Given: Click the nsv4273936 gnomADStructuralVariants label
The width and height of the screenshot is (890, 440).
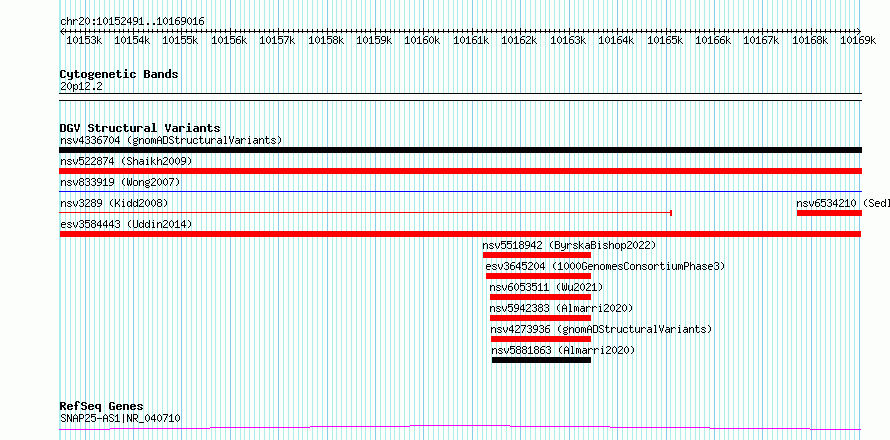Looking at the screenshot, I should 602,329.
